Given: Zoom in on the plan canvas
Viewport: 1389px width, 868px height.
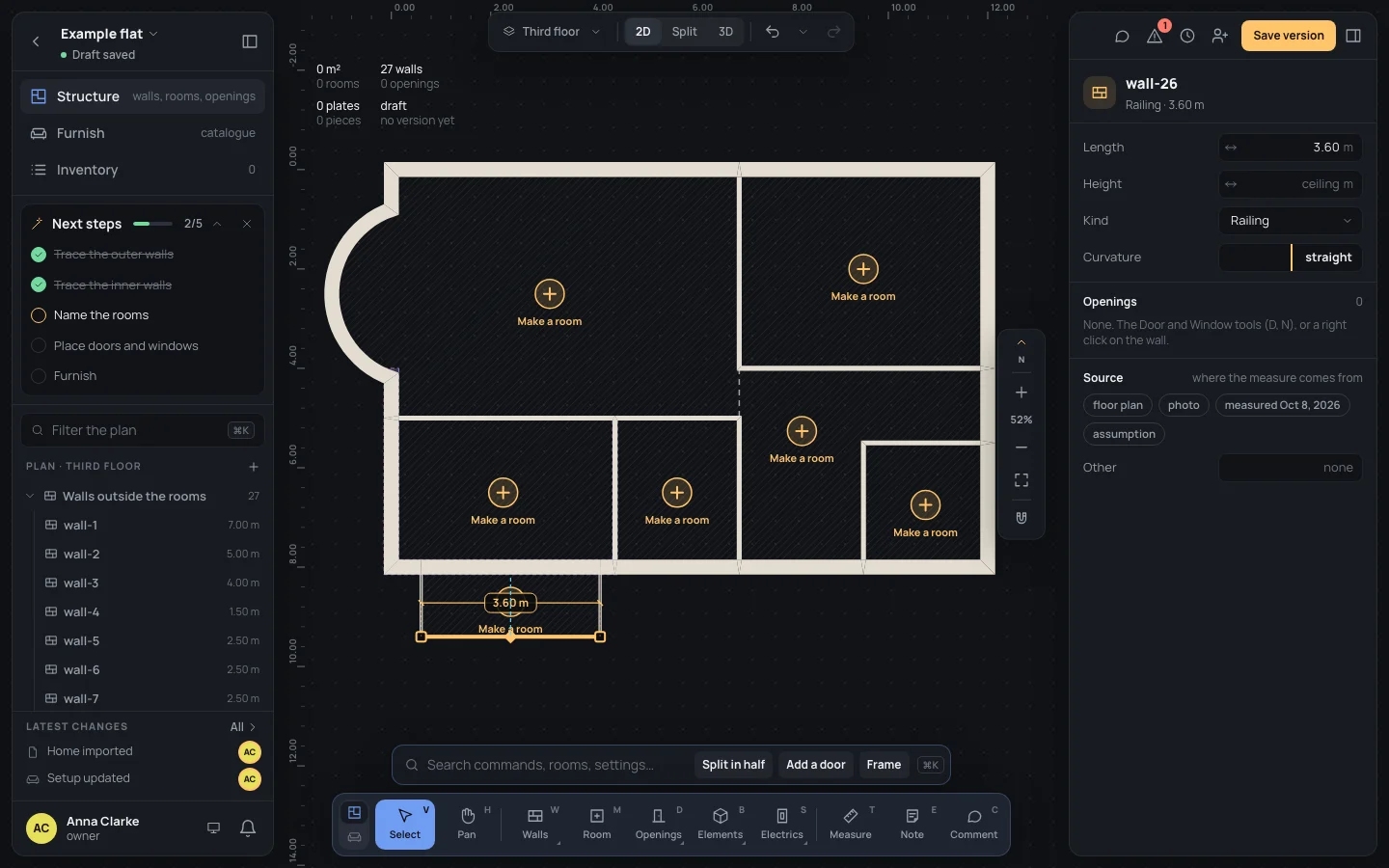Looking at the screenshot, I should pos(1021,393).
